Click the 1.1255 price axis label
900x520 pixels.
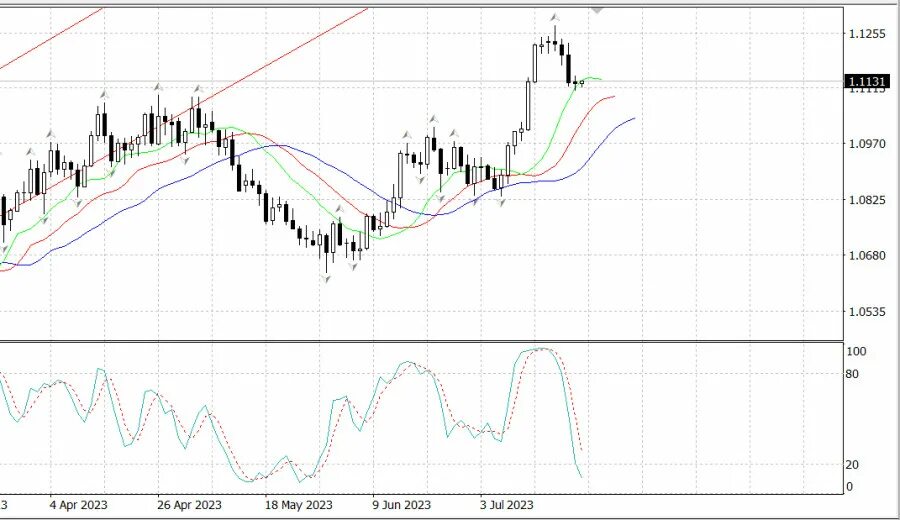click(x=867, y=34)
